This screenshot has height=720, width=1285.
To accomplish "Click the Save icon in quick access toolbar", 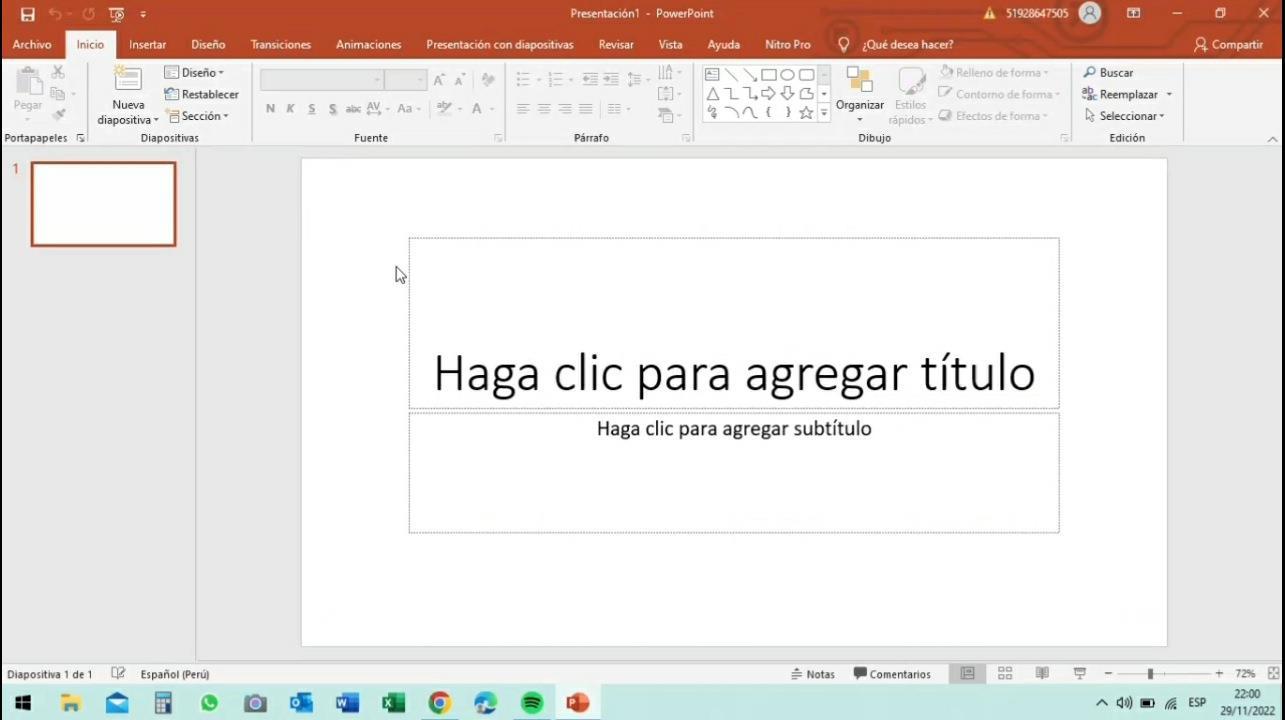I will [x=27, y=14].
